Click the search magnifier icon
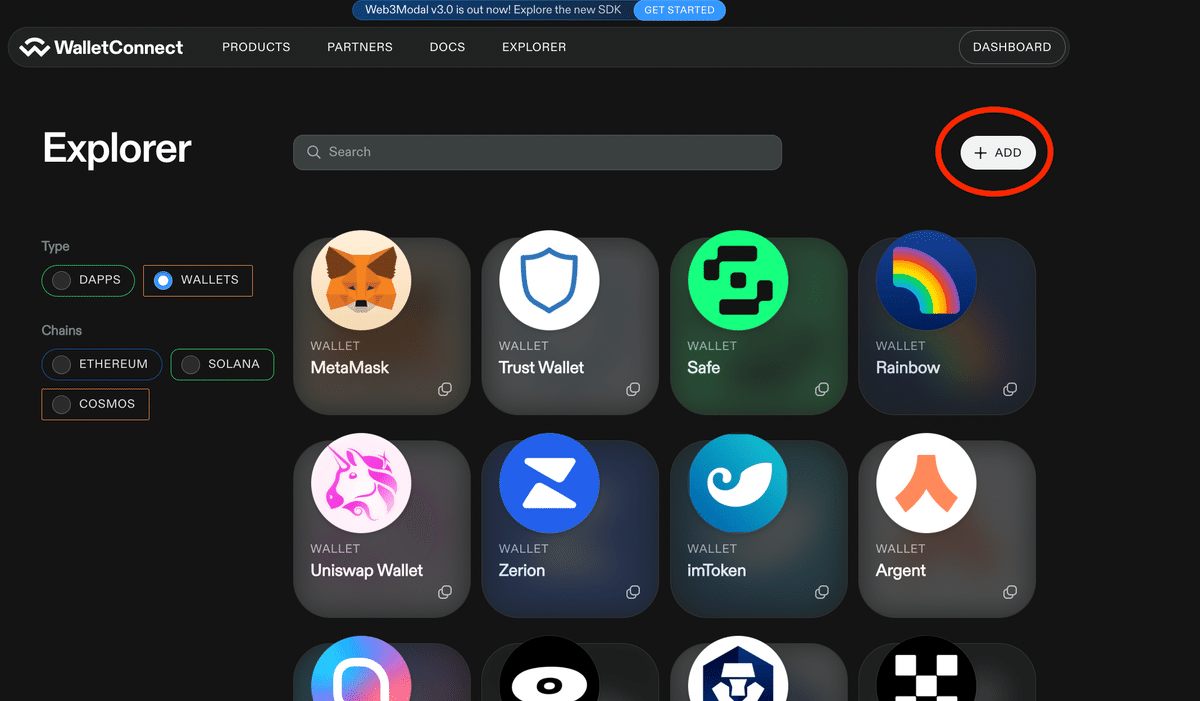Image resolution: width=1200 pixels, height=701 pixels. (314, 152)
